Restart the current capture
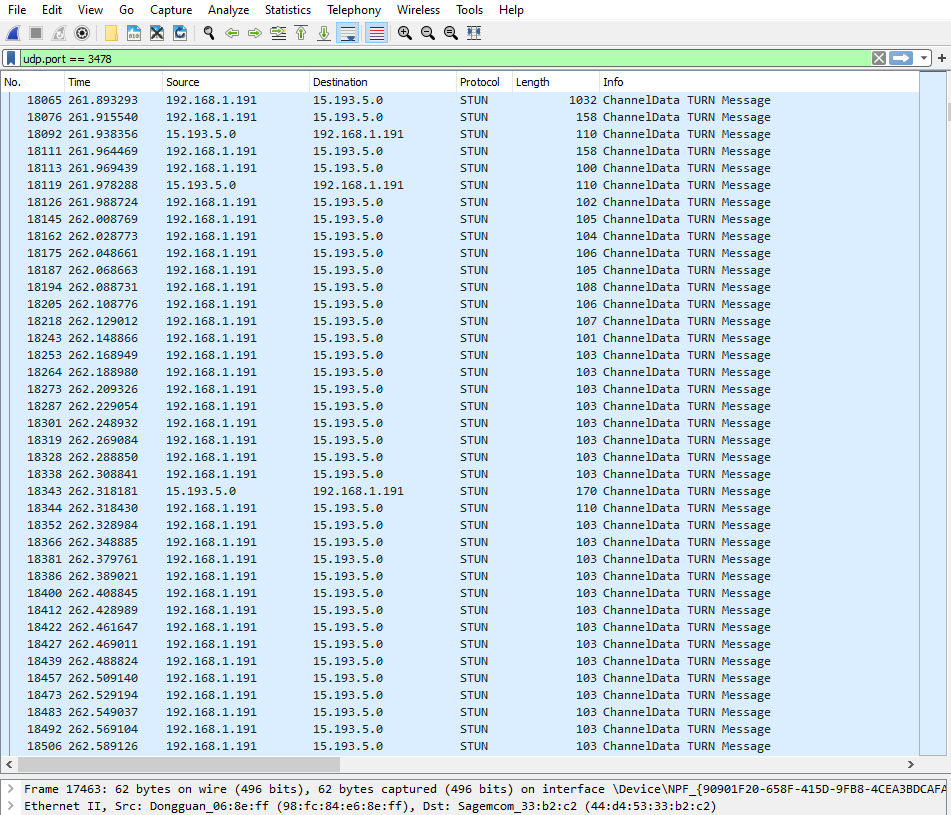 pos(59,32)
